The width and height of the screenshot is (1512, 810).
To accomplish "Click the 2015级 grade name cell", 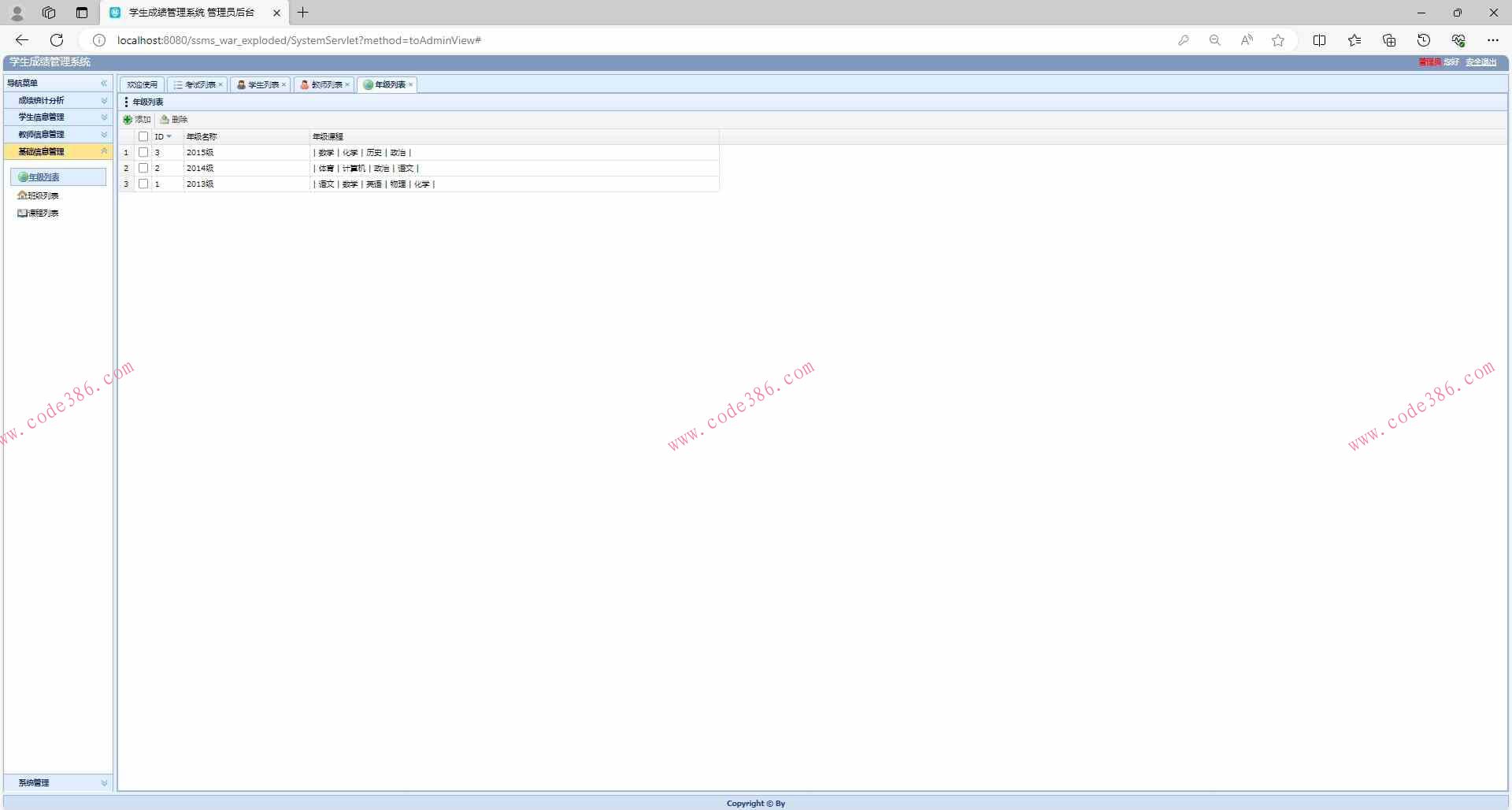I will [246, 153].
